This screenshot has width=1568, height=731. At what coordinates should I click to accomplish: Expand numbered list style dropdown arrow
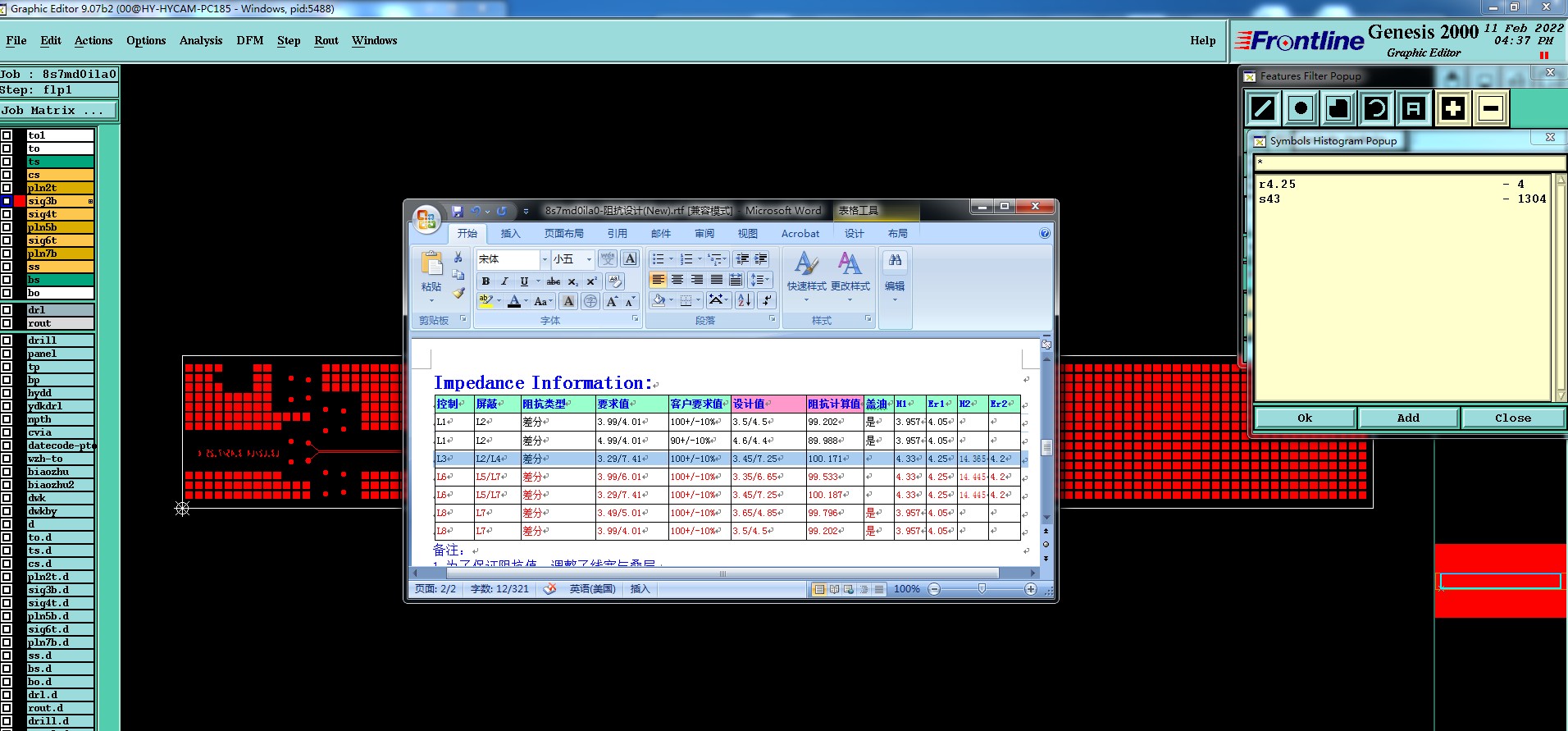pyautogui.click(x=700, y=259)
